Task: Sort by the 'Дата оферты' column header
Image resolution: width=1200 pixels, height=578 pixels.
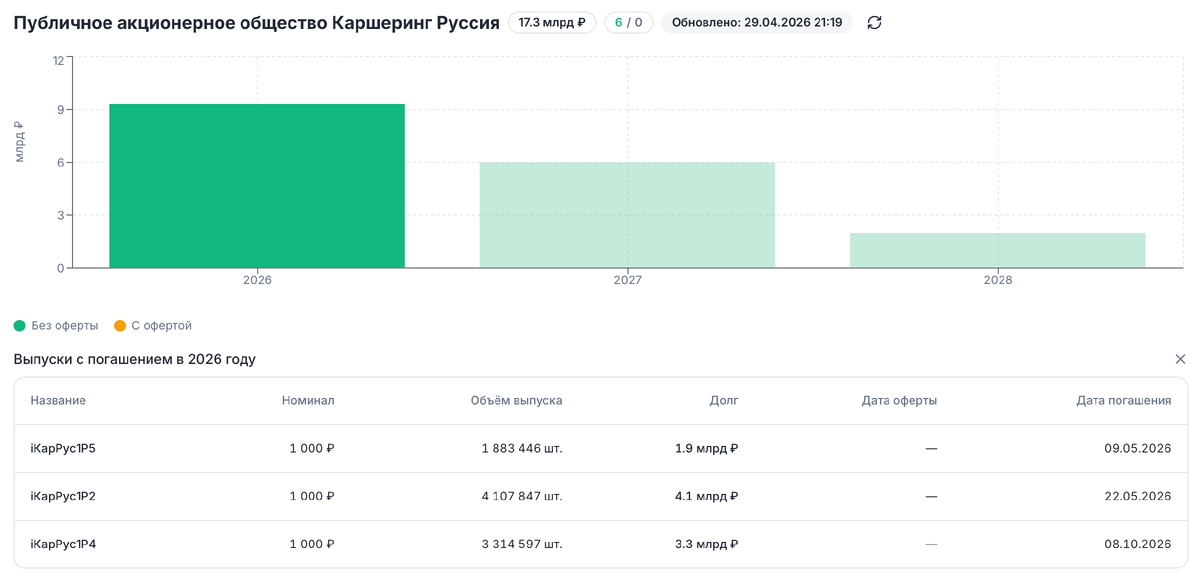Action: [899, 401]
